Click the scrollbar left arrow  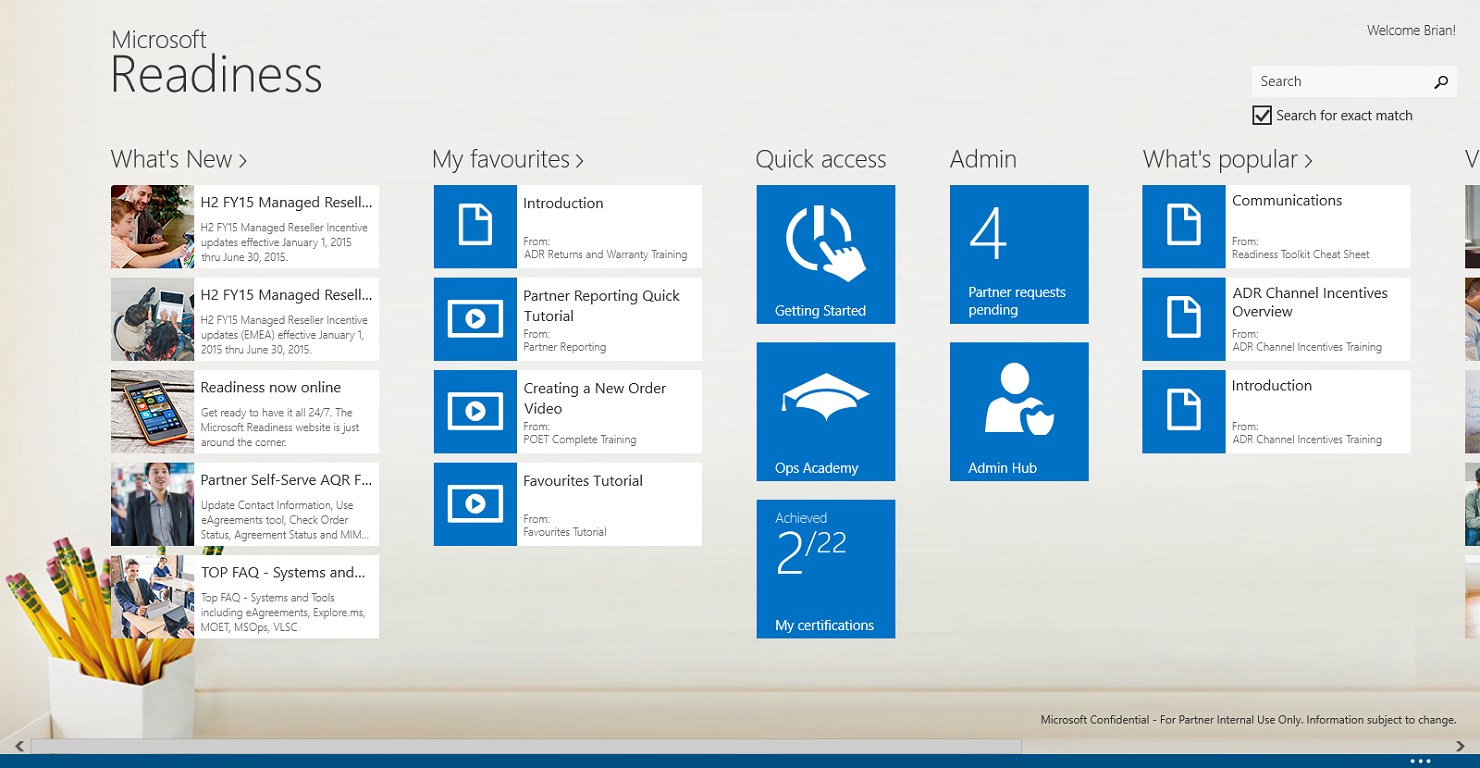pyautogui.click(x=19, y=746)
